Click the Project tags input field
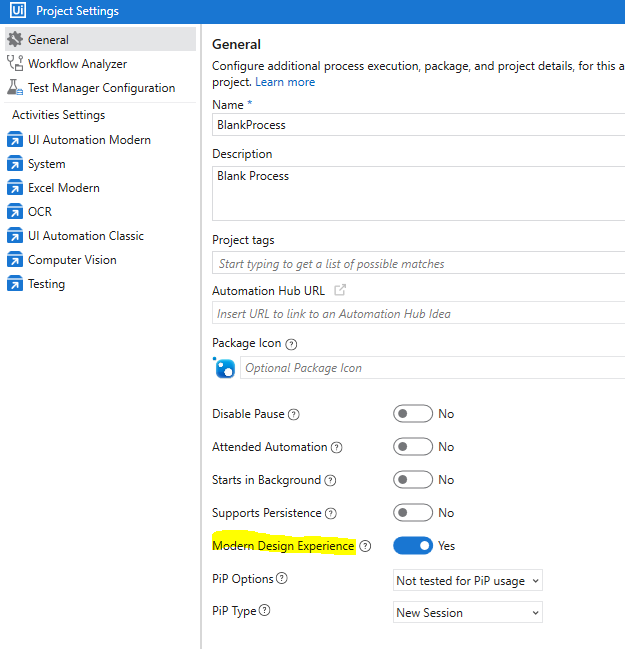The height and width of the screenshot is (649, 625). click(x=418, y=262)
